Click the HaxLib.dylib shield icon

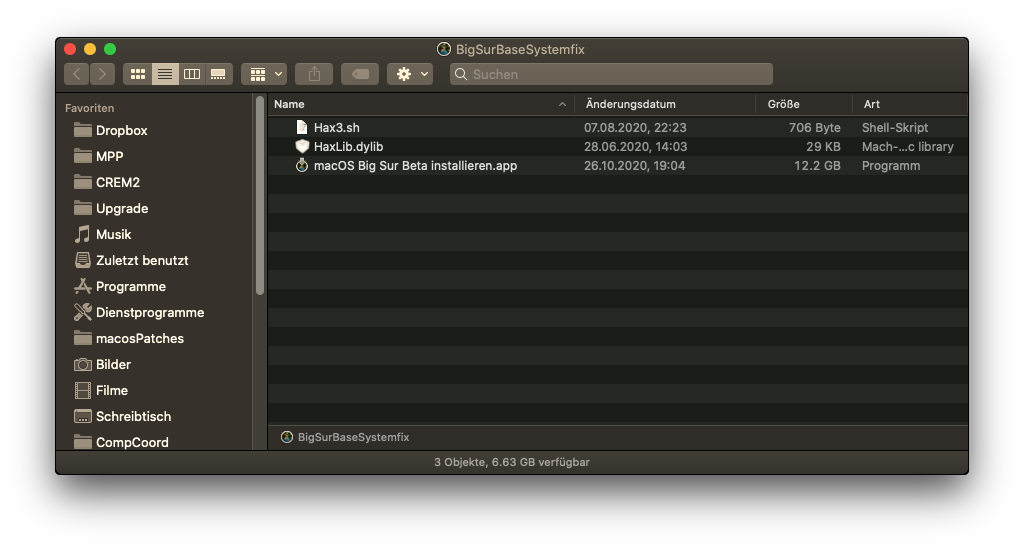point(302,146)
